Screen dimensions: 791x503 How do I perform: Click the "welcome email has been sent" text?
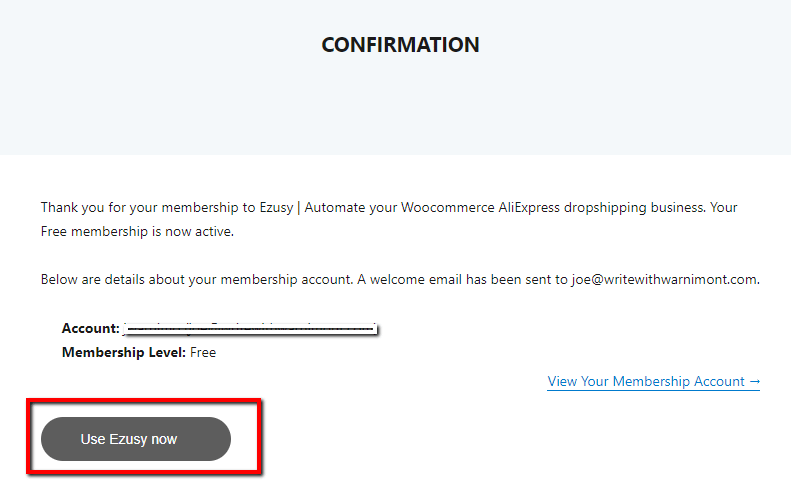coord(470,279)
